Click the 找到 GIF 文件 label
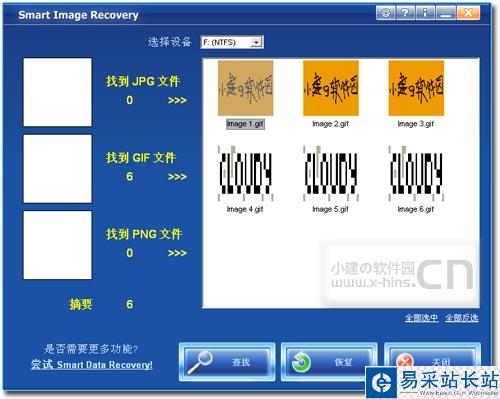 (141, 157)
